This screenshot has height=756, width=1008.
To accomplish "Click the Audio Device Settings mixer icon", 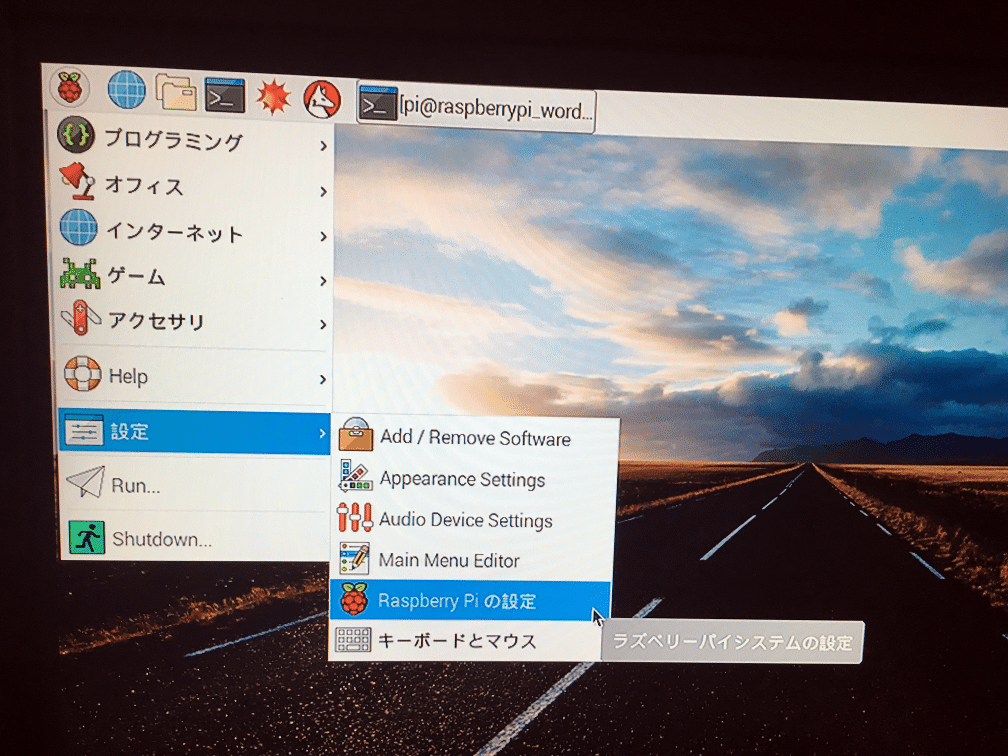I will click(355, 517).
